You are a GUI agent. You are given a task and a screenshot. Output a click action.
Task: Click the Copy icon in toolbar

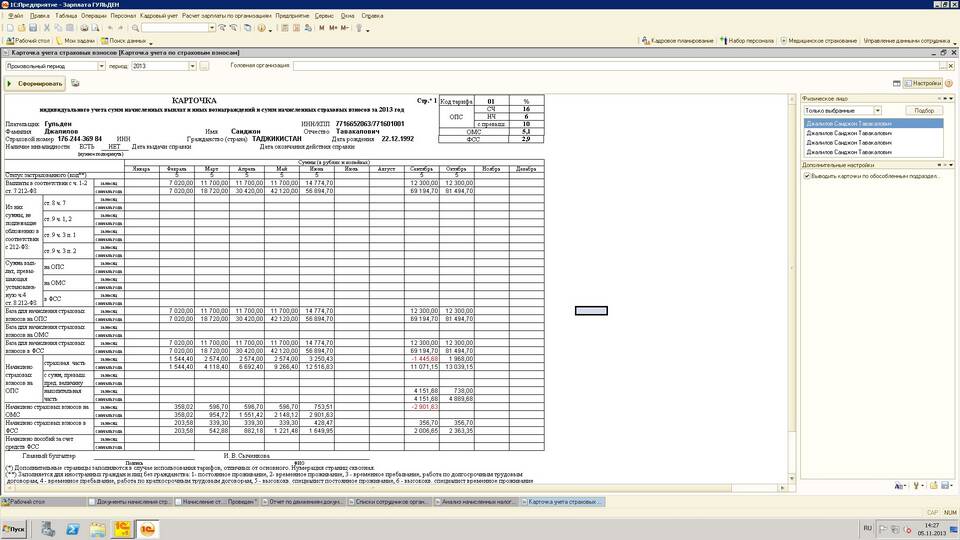point(58,28)
